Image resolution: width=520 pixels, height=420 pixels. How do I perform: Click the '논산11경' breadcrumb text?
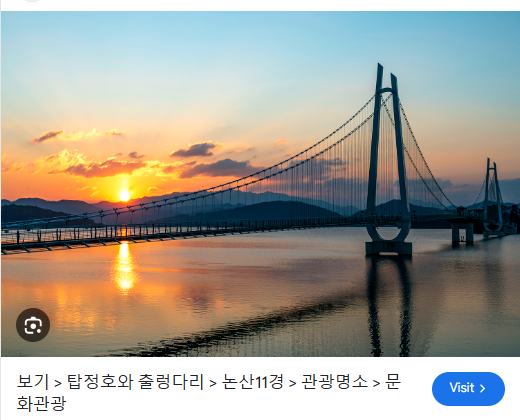click(253, 382)
